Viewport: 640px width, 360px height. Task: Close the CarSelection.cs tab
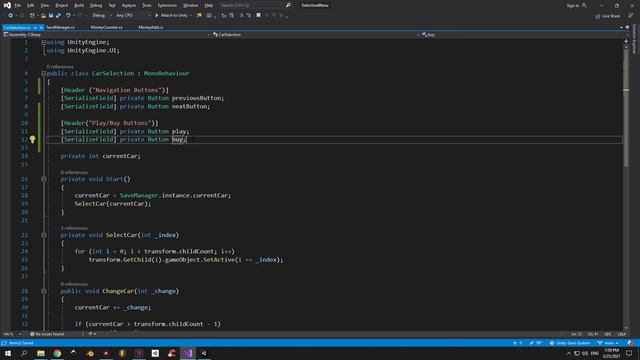(41, 27)
